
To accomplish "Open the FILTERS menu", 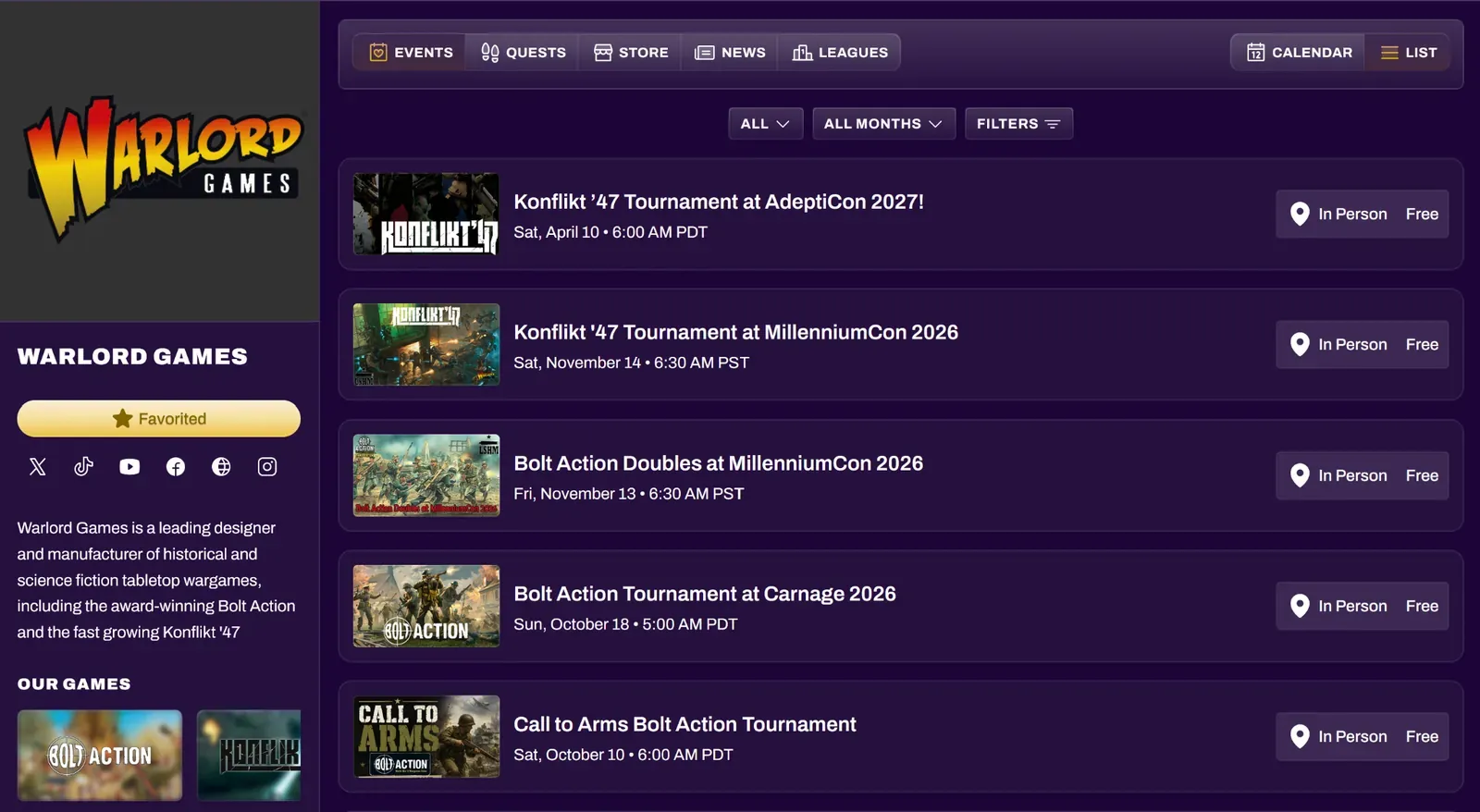I will coord(1018,124).
